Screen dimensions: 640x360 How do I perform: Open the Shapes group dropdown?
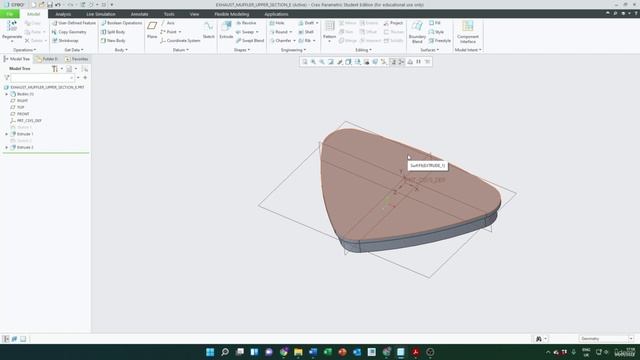point(242,50)
